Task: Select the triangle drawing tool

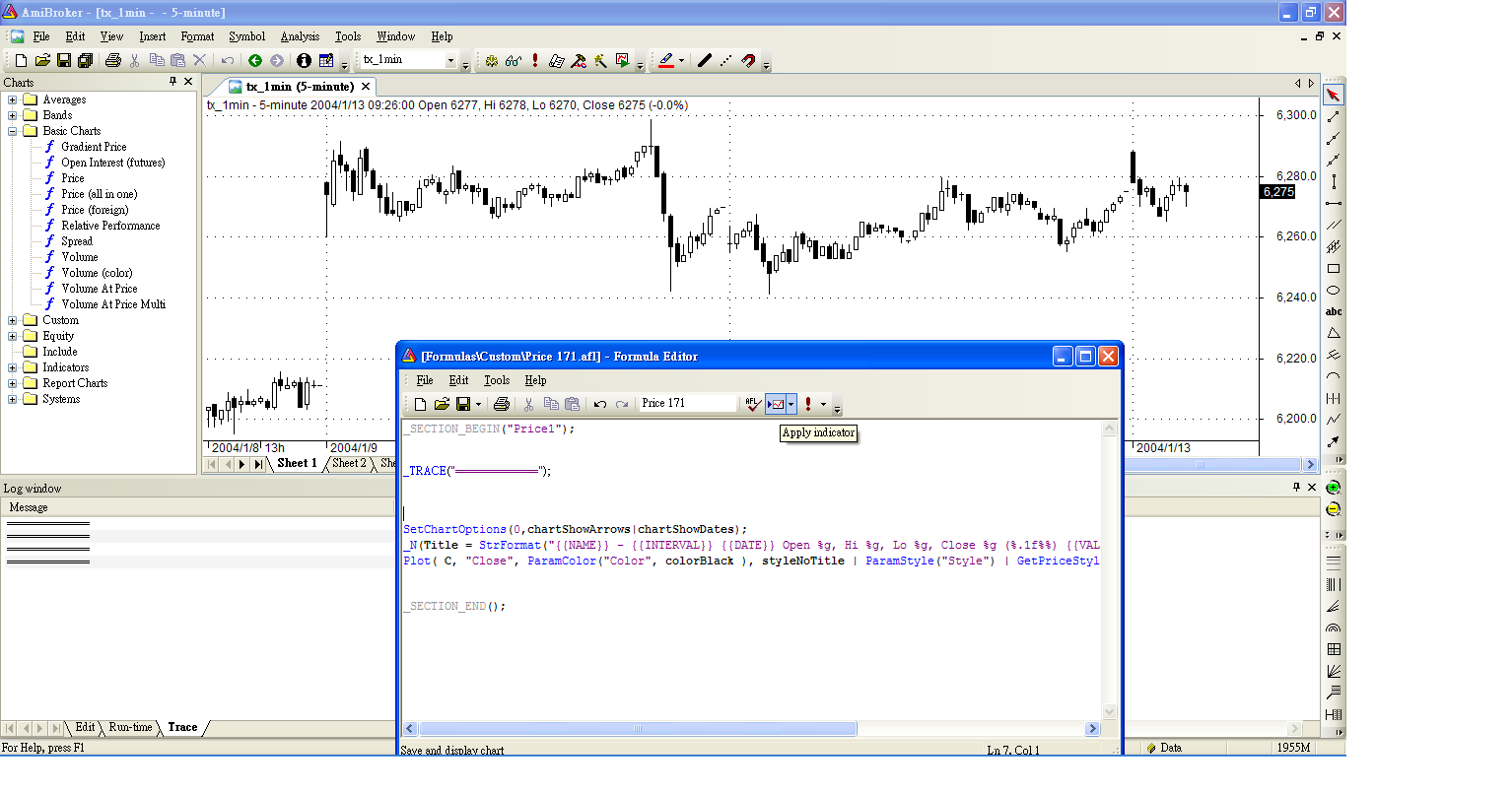Action: tap(1334, 333)
